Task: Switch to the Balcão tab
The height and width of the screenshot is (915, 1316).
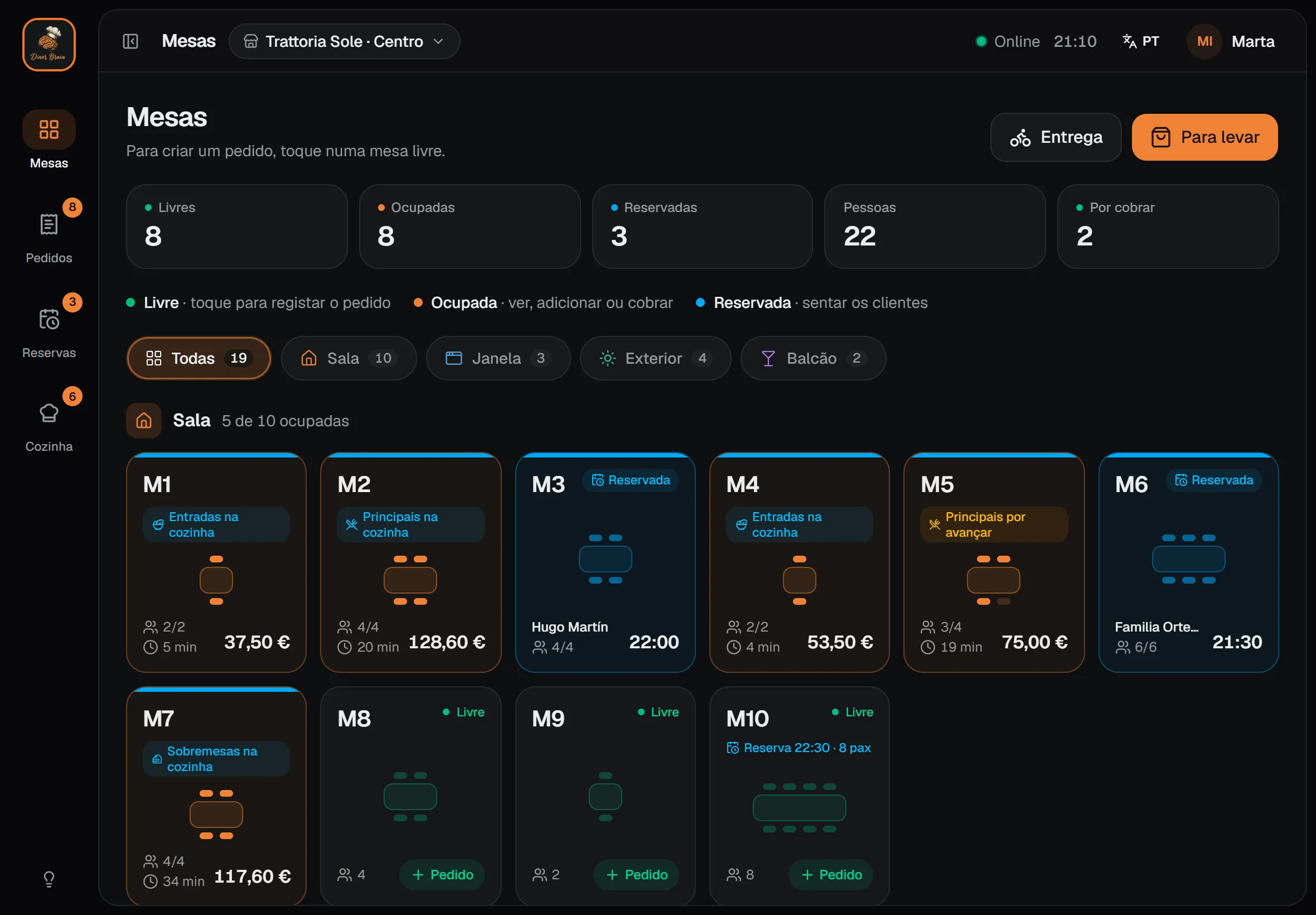Action: tap(813, 358)
